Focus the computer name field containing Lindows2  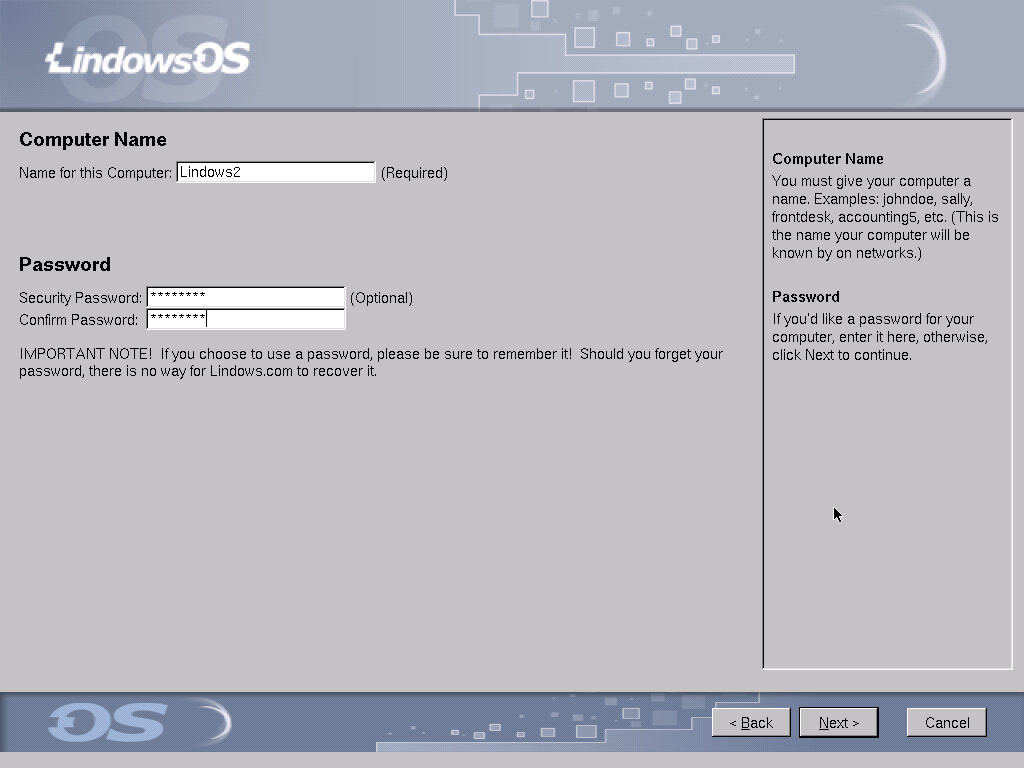(275, 172)
